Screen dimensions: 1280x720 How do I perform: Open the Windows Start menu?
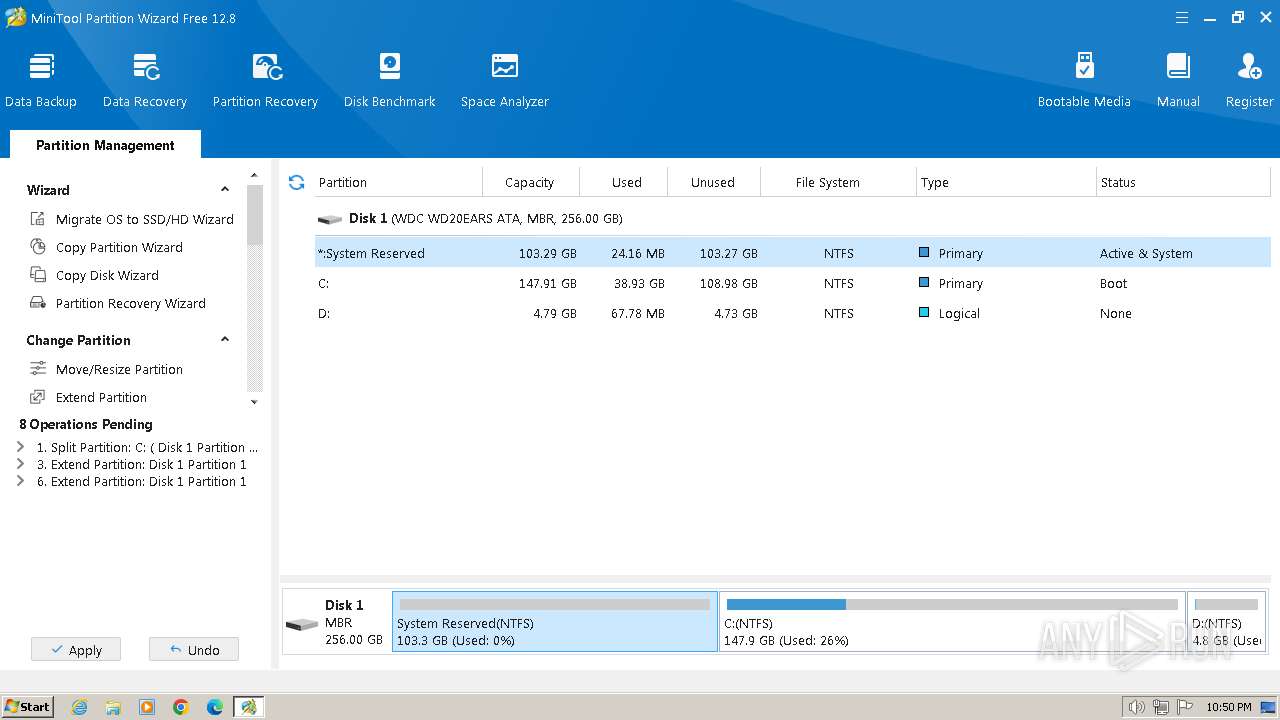28,706
